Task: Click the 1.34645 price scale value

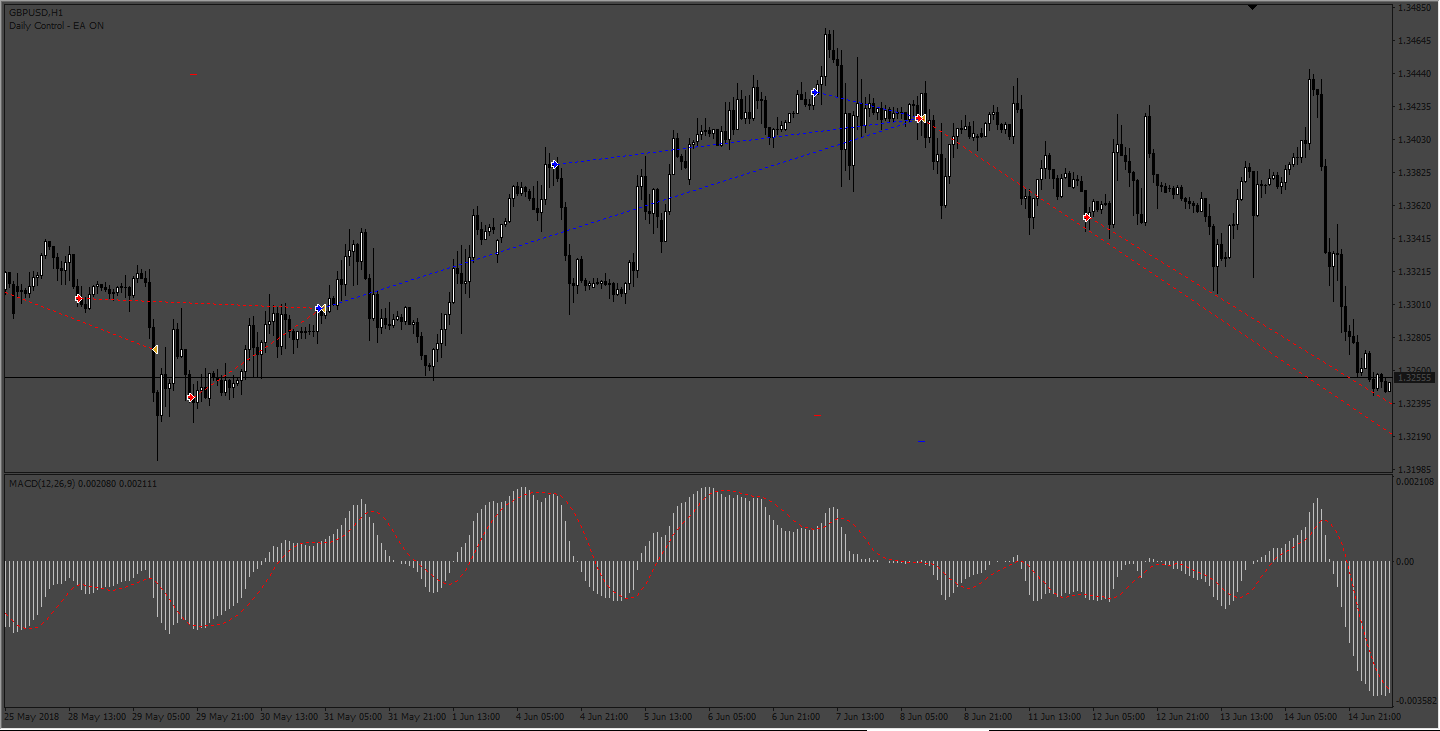Action: 1416,41
